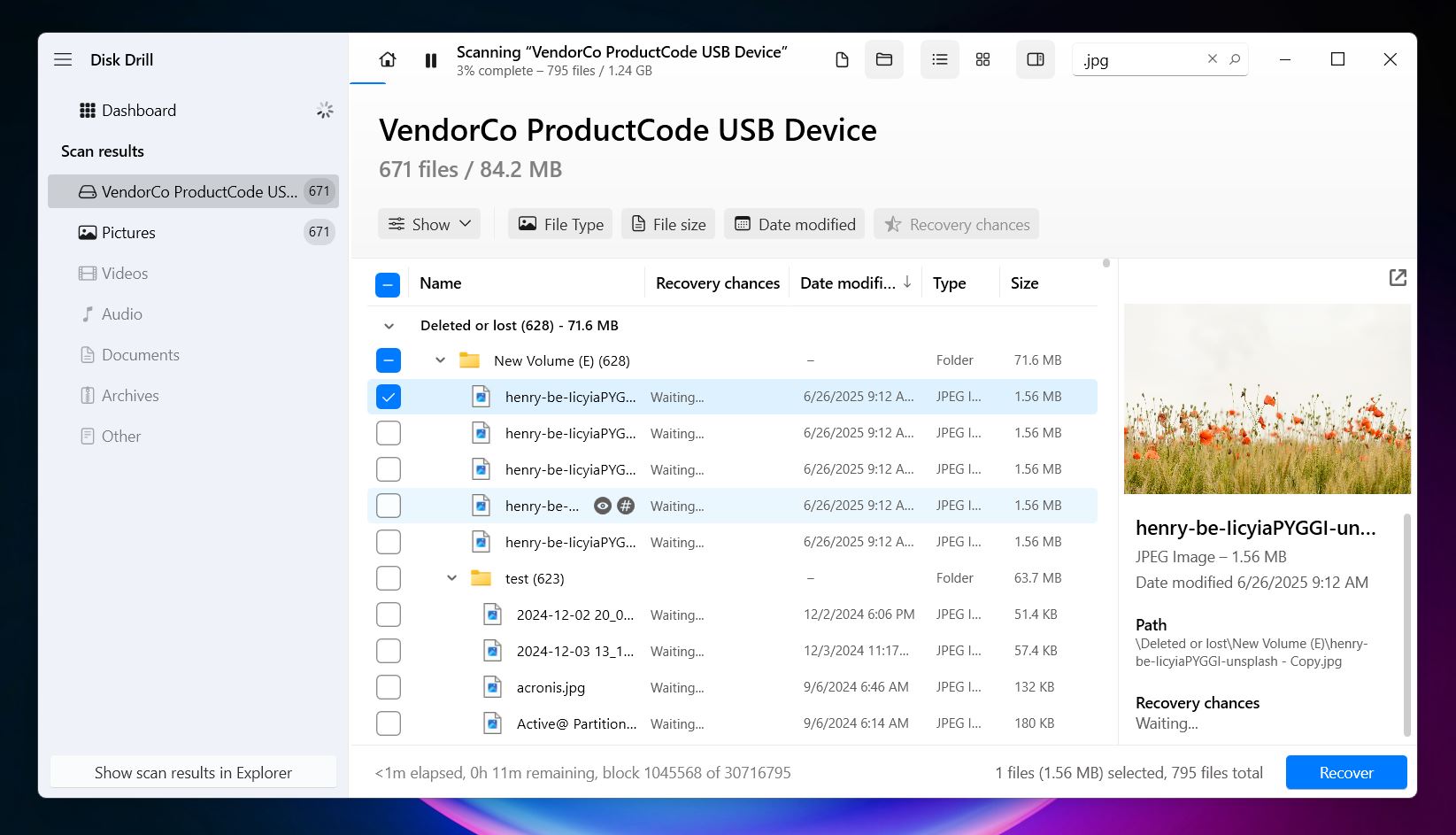Screen dimensions: 1456x835
Task: Collapse the New Volume (E) folder
Action: [x=440, y=360]
